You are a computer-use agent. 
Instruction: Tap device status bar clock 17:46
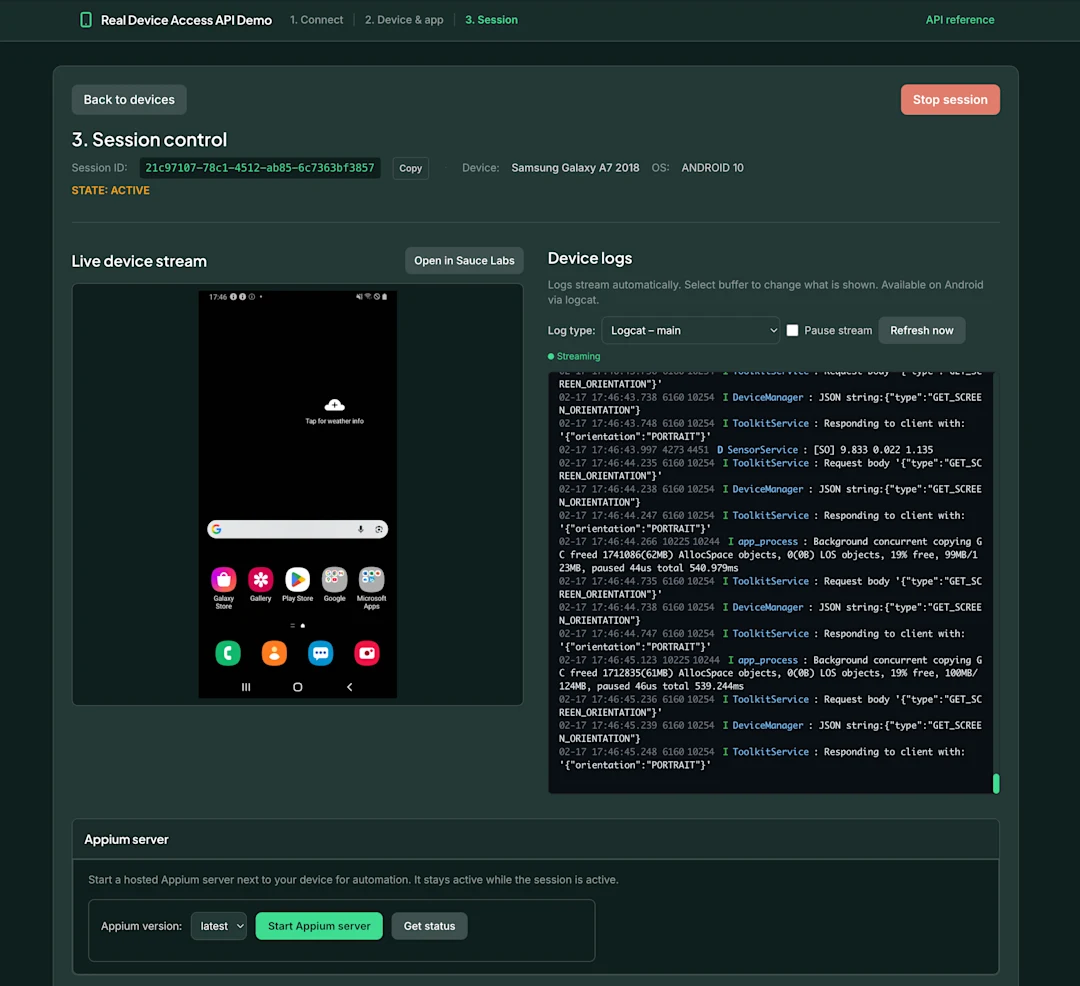click(218, 297)
